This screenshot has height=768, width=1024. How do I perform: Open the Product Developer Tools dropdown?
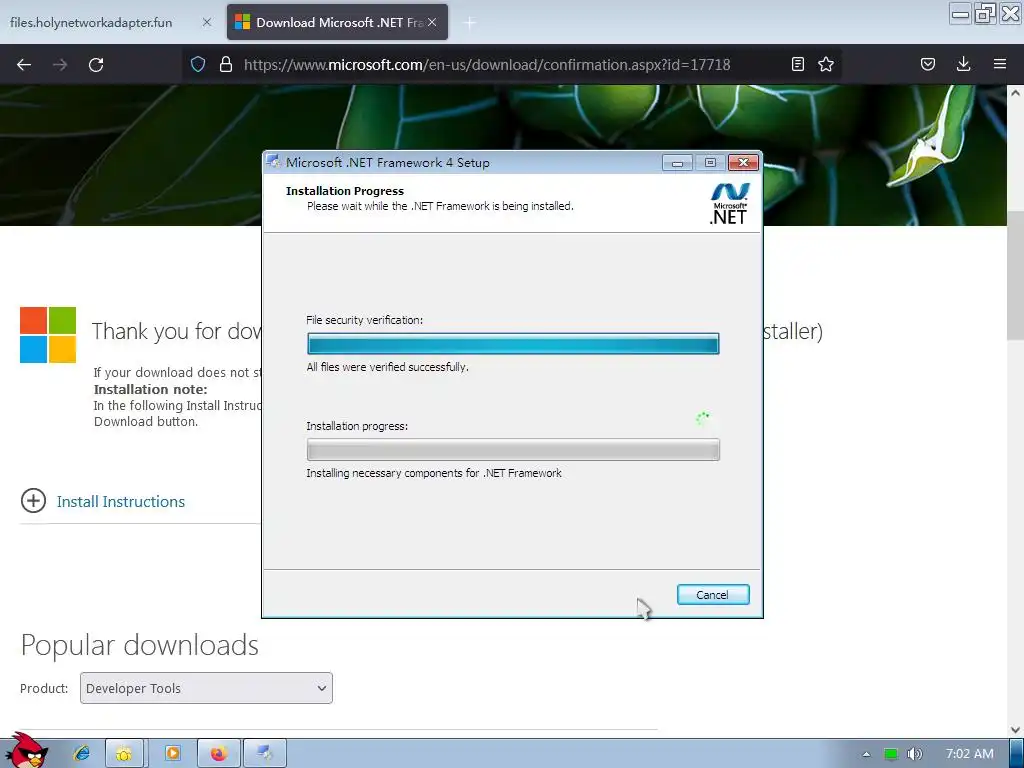click(x=206, y=688)
